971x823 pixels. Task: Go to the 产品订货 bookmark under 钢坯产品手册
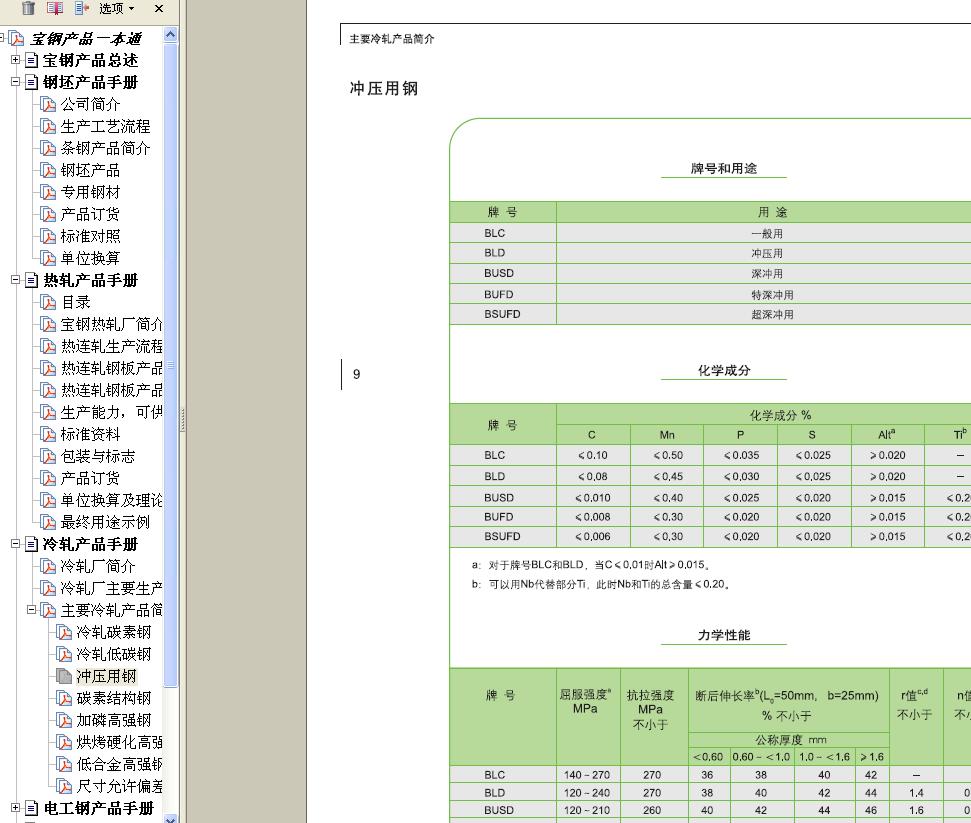[90, 214]
